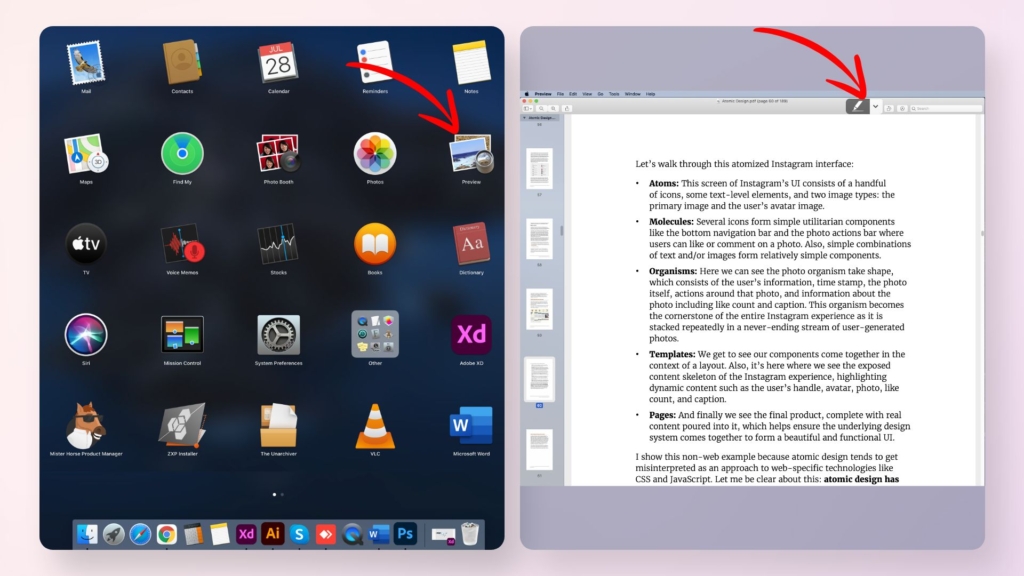
Task: Open Apple menu in menu bar
Action: click(x=526, y=94)
